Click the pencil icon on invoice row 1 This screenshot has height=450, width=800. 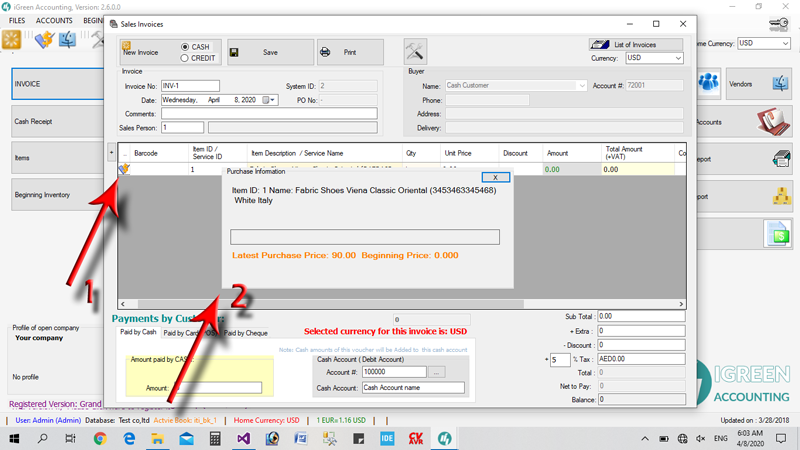tap(124, 169)
